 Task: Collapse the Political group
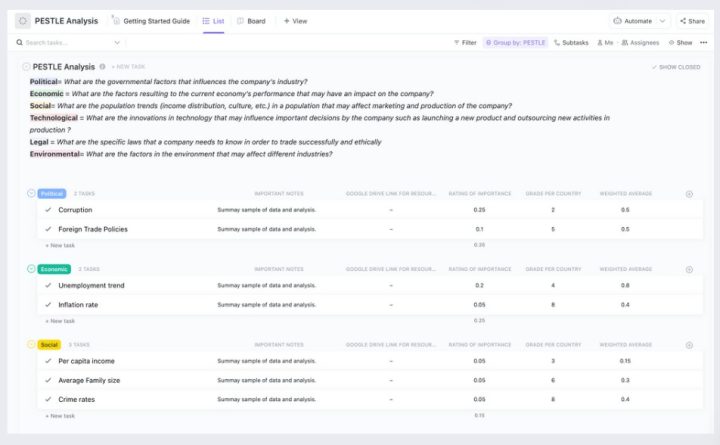point(31,194)
